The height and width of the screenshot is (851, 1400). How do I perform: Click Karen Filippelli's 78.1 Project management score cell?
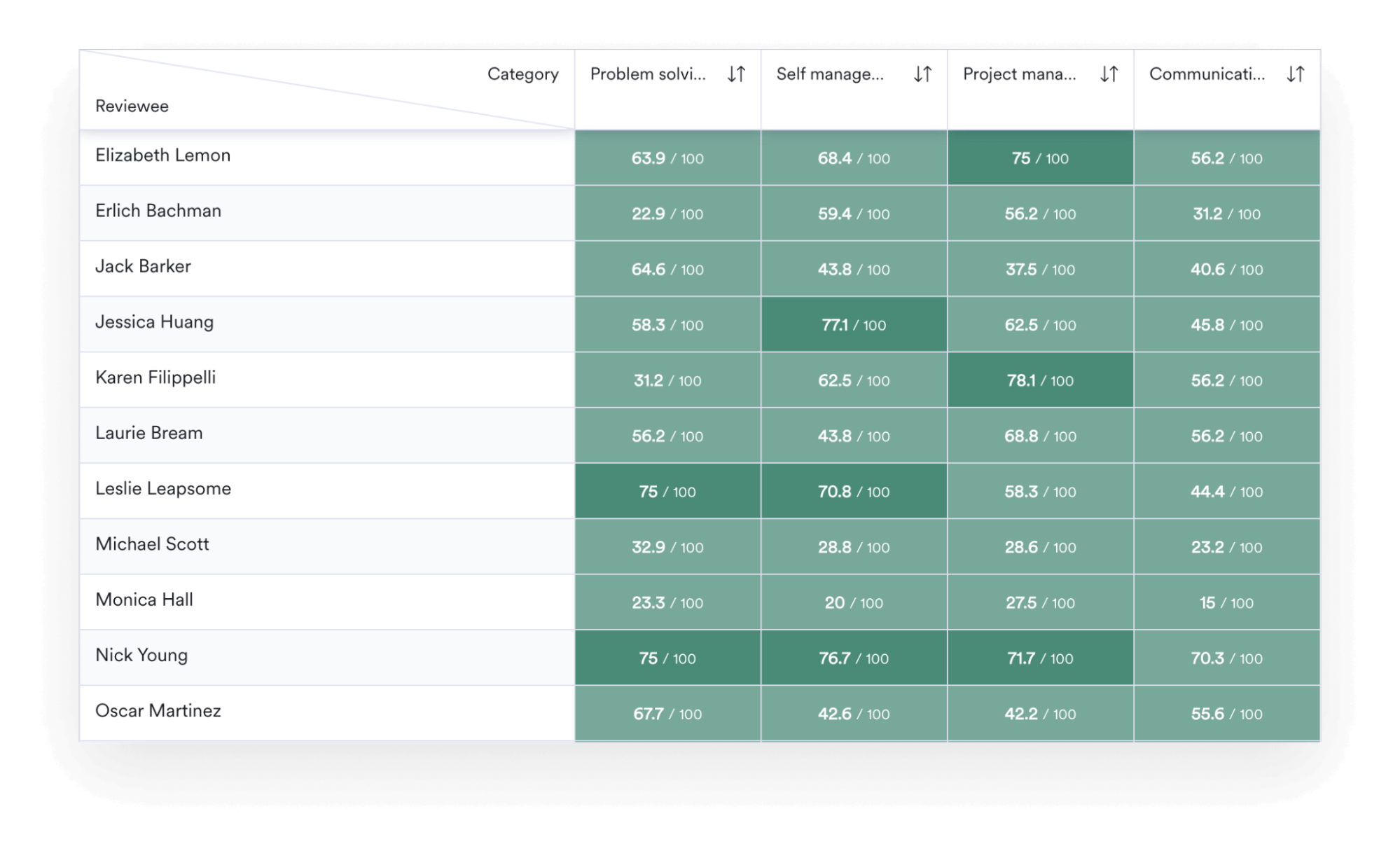1040,380
